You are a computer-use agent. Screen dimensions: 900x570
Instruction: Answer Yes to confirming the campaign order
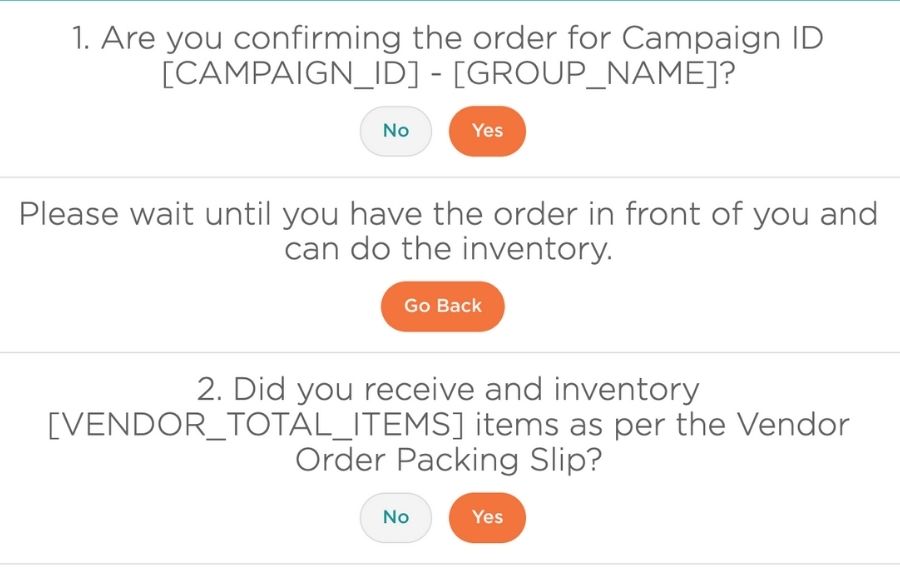pyautogui.click(x=487, y=131)
